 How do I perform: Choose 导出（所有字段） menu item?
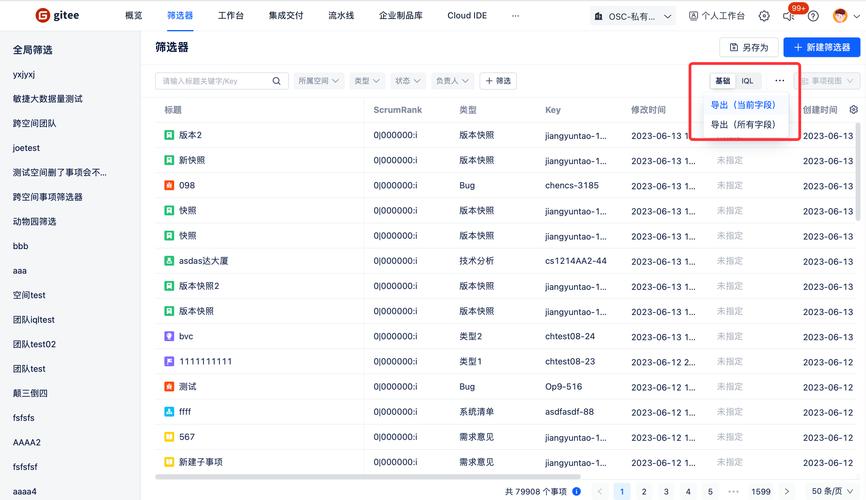[746, 124]
